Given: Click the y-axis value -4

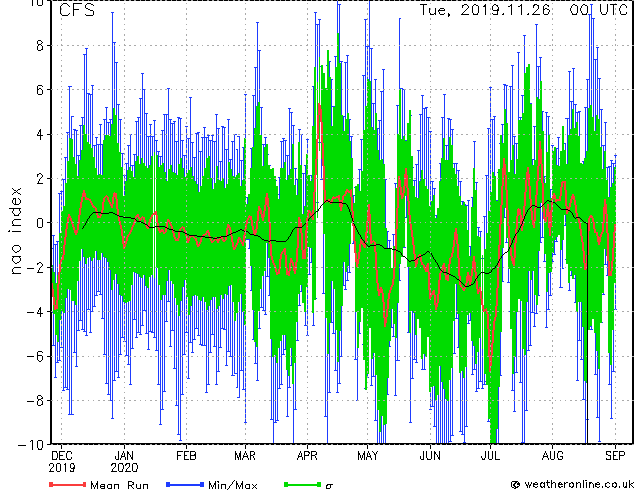Looking at the screenshot, I should [35, 312].
